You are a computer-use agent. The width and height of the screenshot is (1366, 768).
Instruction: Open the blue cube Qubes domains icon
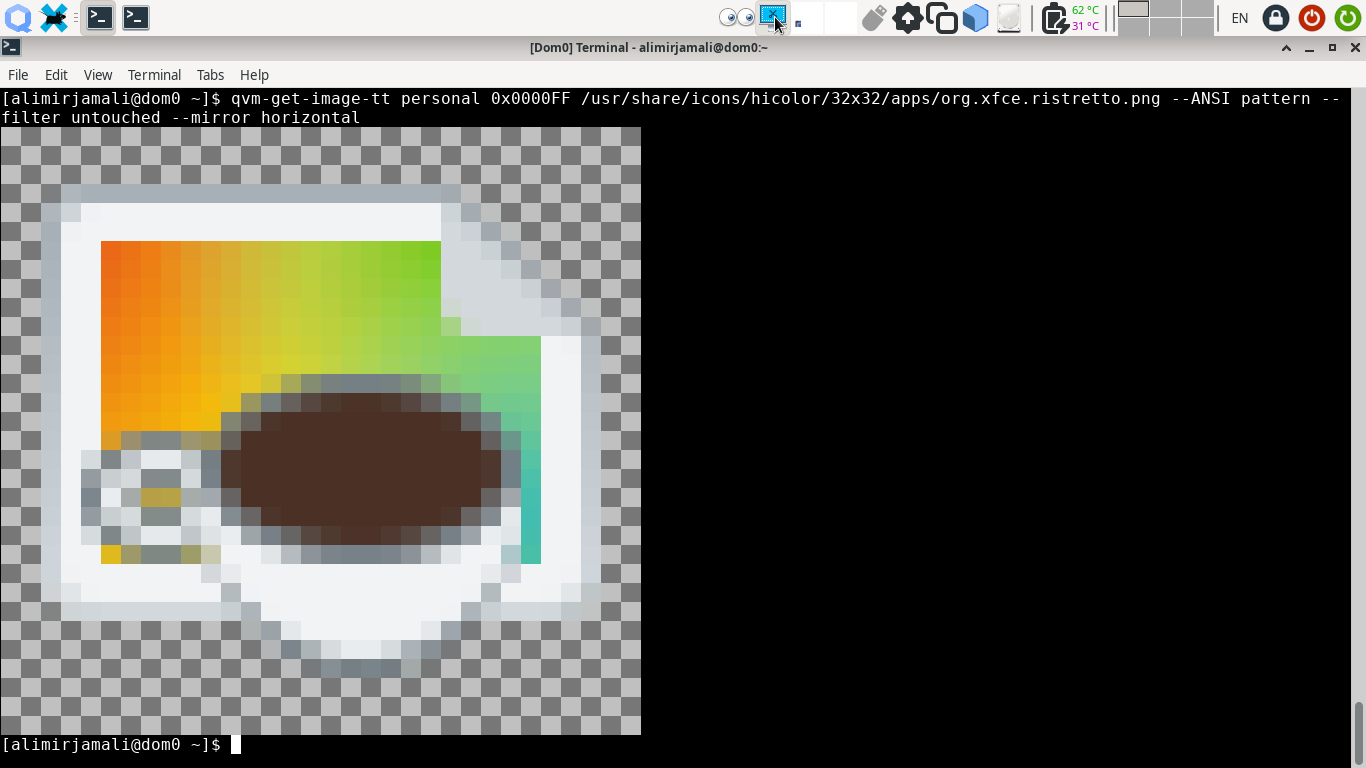pyautogui.click(x=975, y=17)
